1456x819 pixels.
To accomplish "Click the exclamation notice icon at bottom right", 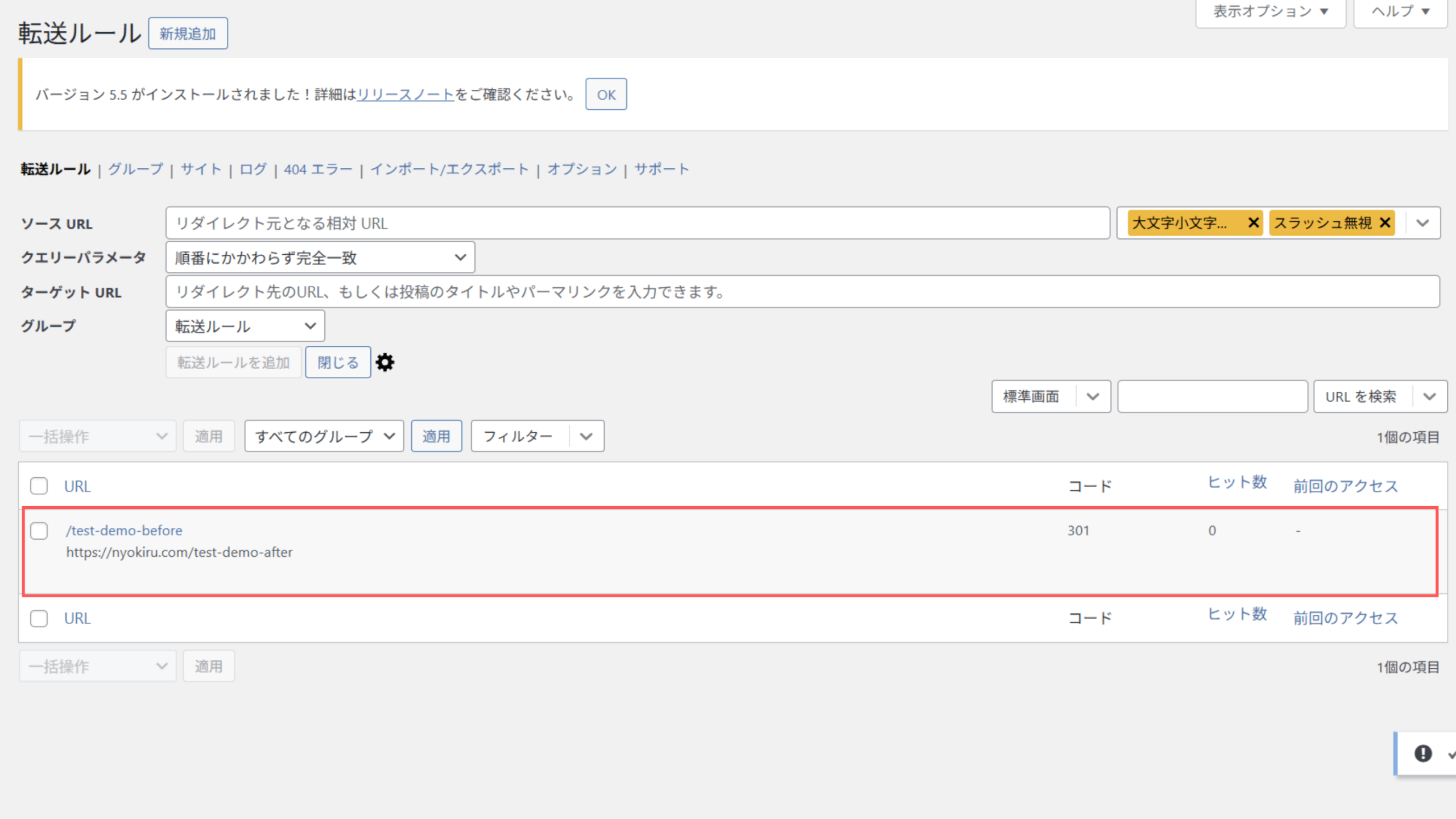I will 1423,754.
